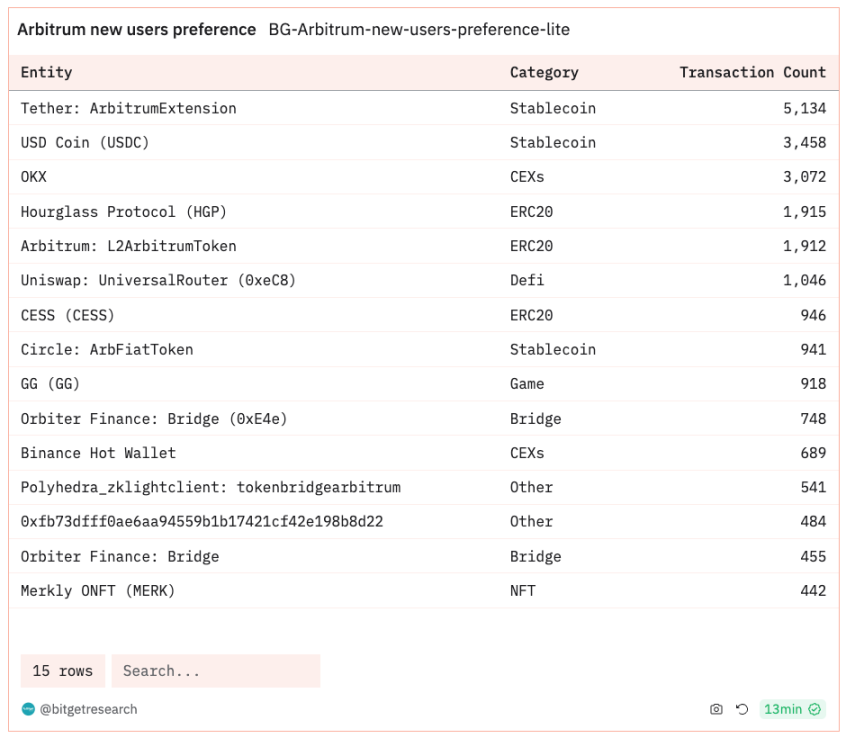Click the bitgetresearch avatar icon
Image resolution: width=846 pixels, height=738 pixels.
28,709
